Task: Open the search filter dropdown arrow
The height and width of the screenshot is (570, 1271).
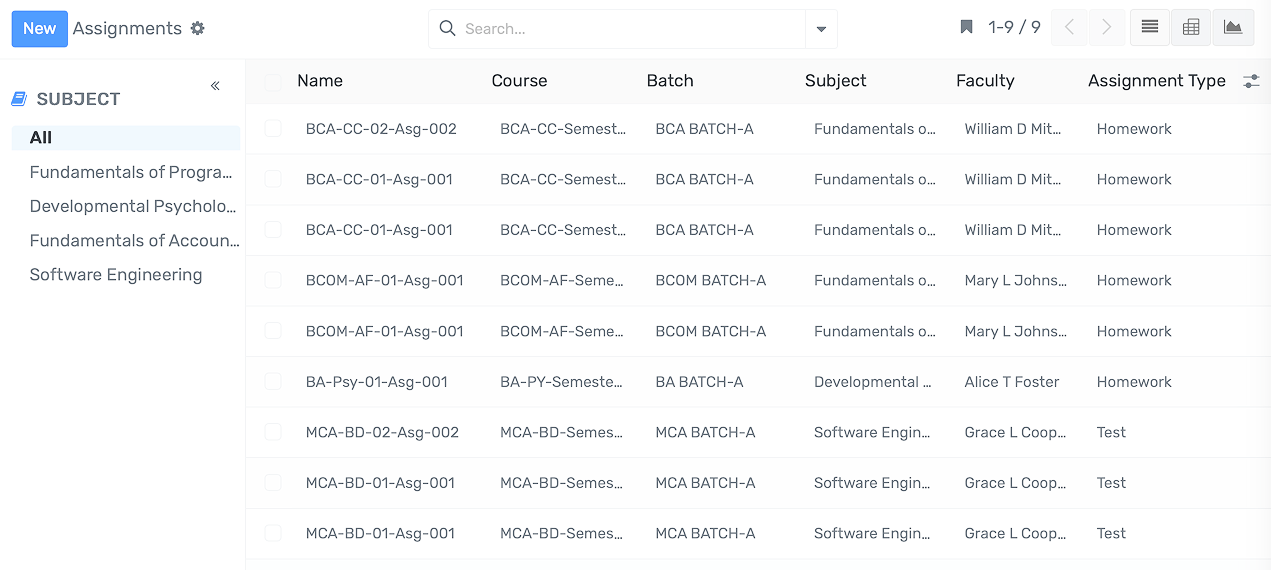Action: [821, 29]
